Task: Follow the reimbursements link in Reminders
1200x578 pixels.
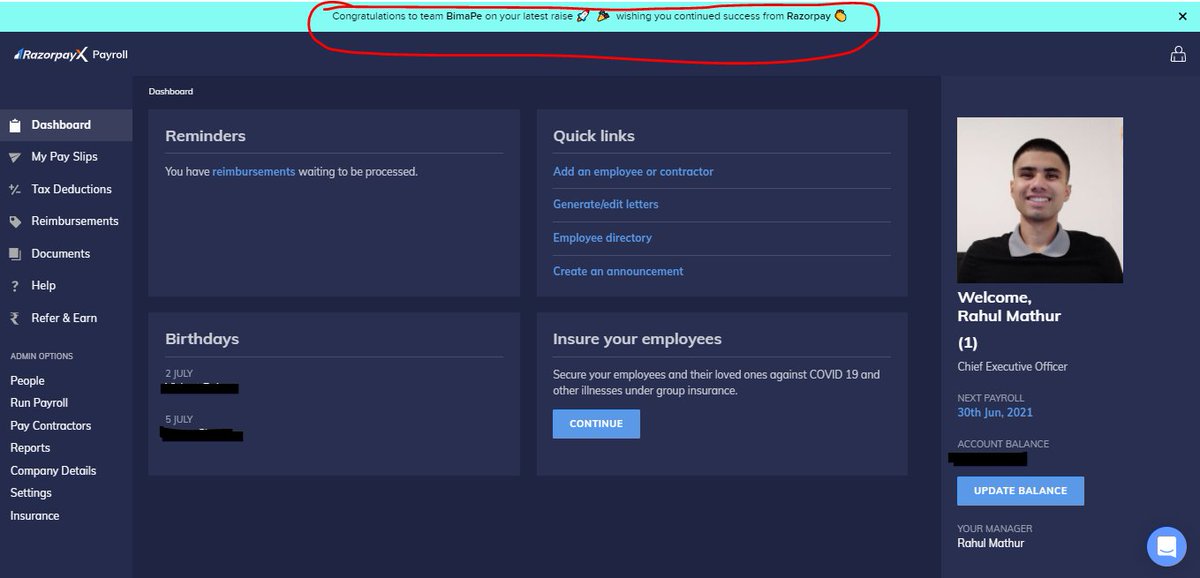Action: (254, 172)
